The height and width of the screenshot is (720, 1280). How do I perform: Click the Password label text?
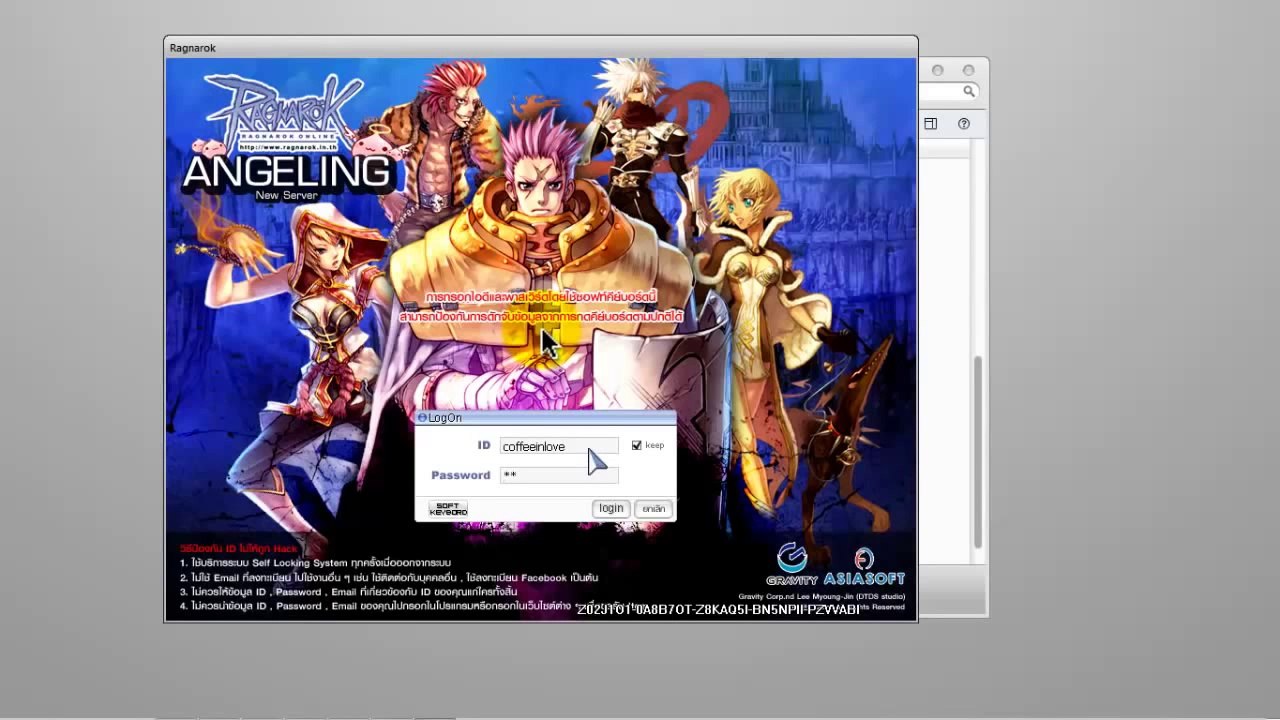tap(461, 475)
